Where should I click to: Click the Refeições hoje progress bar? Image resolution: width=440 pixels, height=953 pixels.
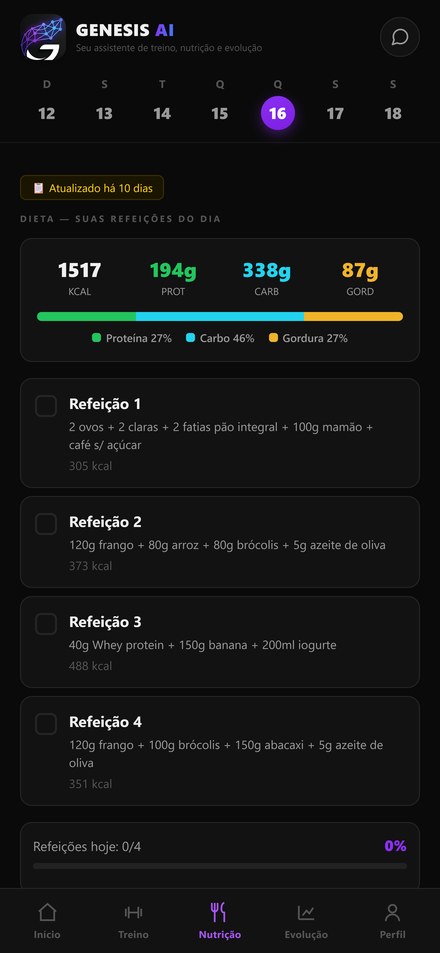(220, 865)
